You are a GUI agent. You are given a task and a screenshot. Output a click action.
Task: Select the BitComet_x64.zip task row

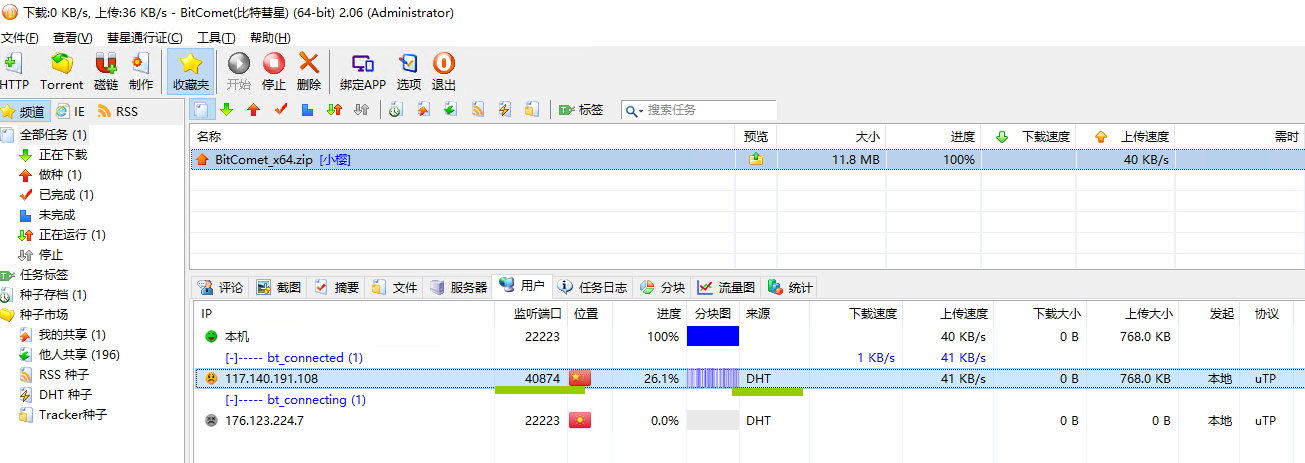pyautogui.click(x=747, y=159)
